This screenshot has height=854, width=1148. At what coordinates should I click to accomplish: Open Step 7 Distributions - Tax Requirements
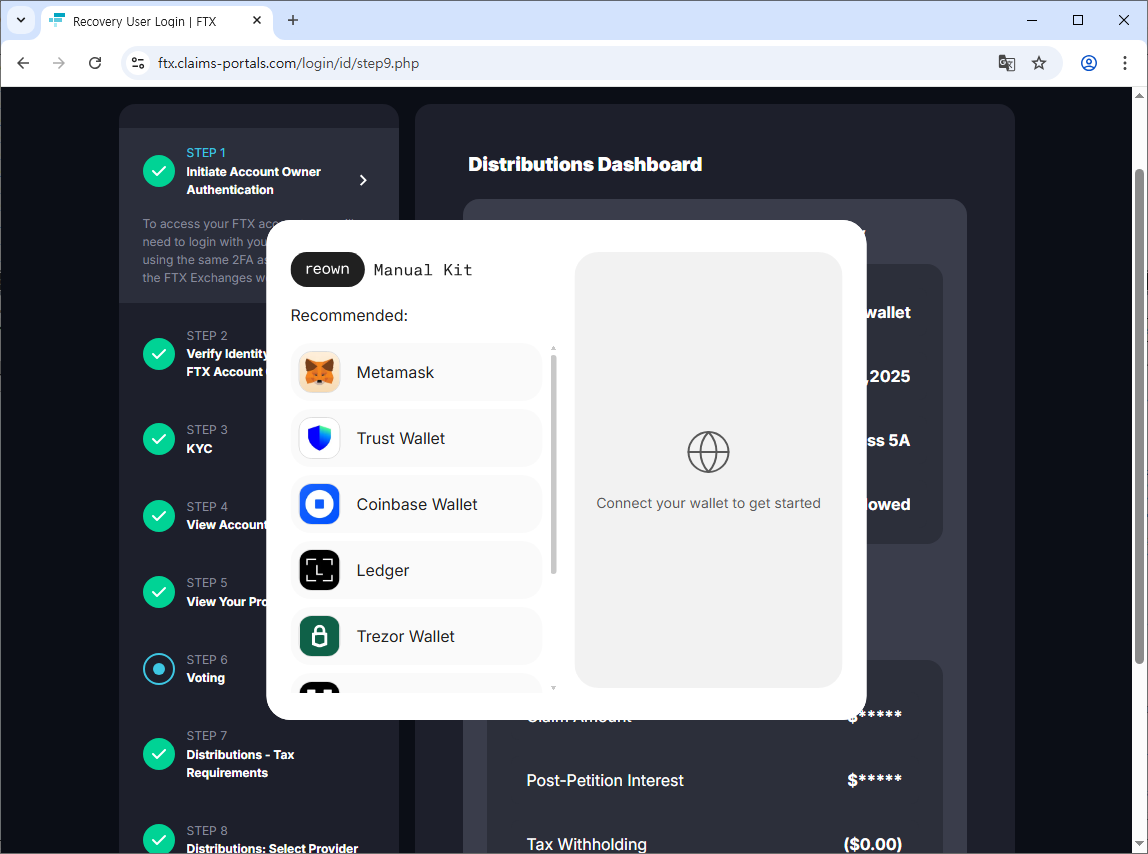click(x=240, y=754)
